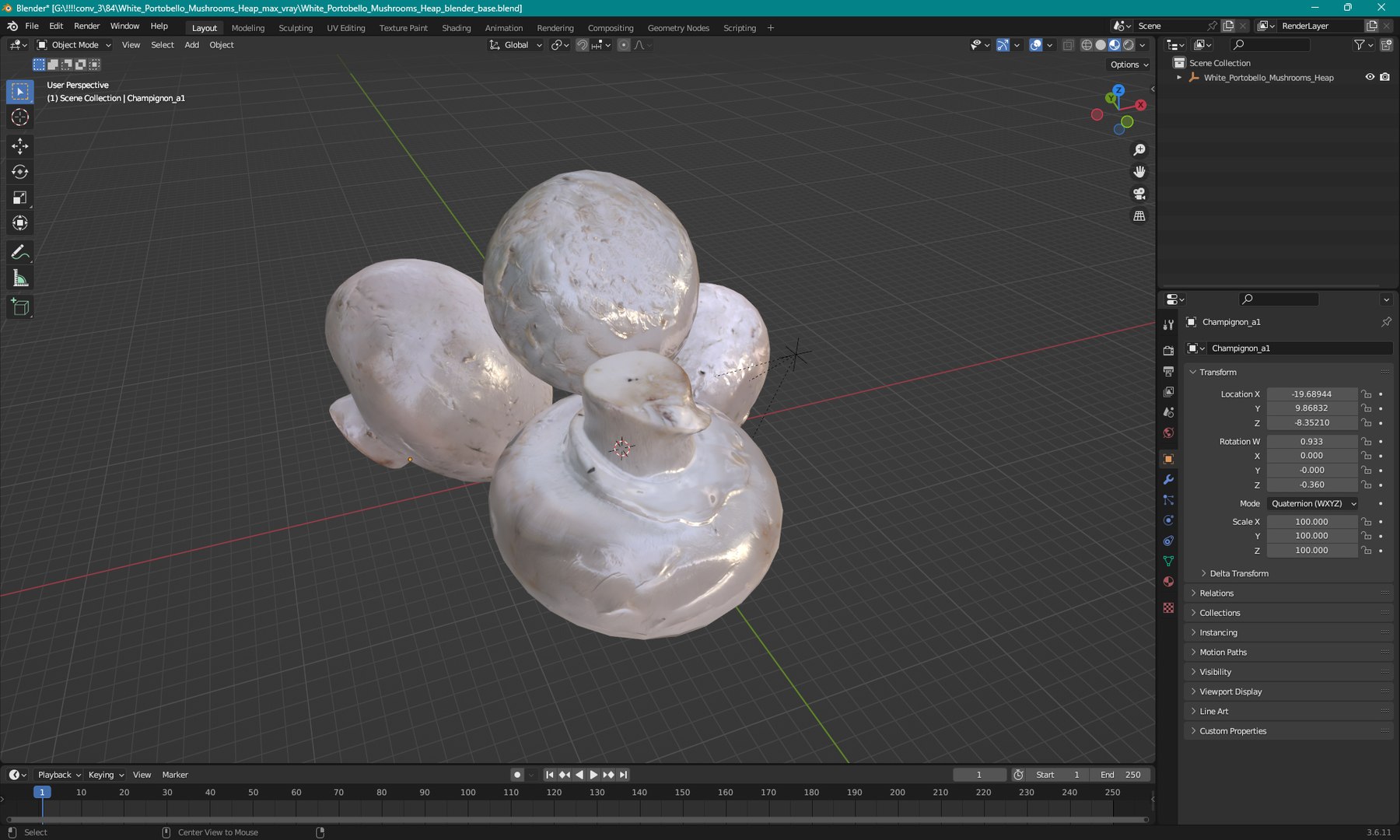Open the Material properties tab
Viewport: 1400px width, 840px height.
pos(1168,581)
